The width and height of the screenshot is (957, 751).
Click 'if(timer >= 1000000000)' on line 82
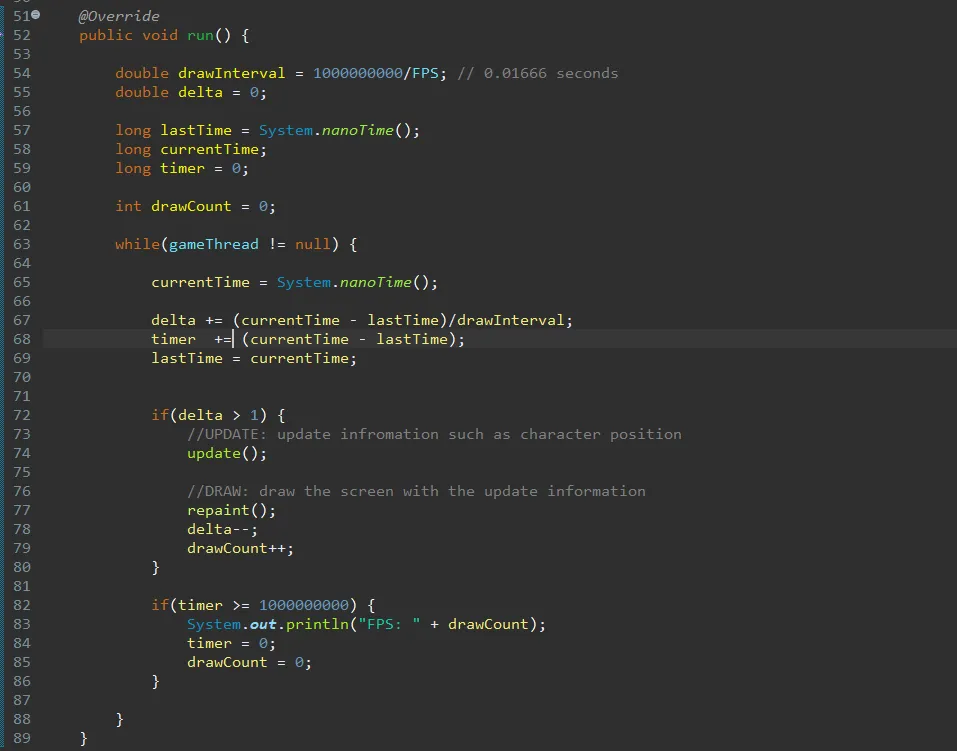254,605
